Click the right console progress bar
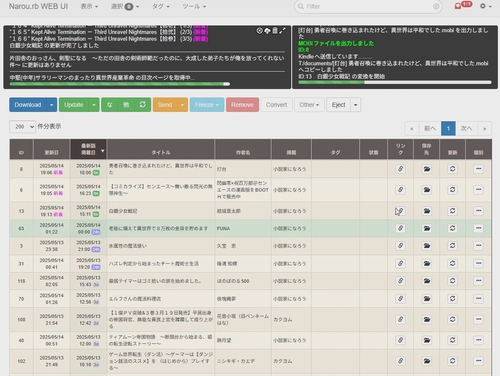 395,82
